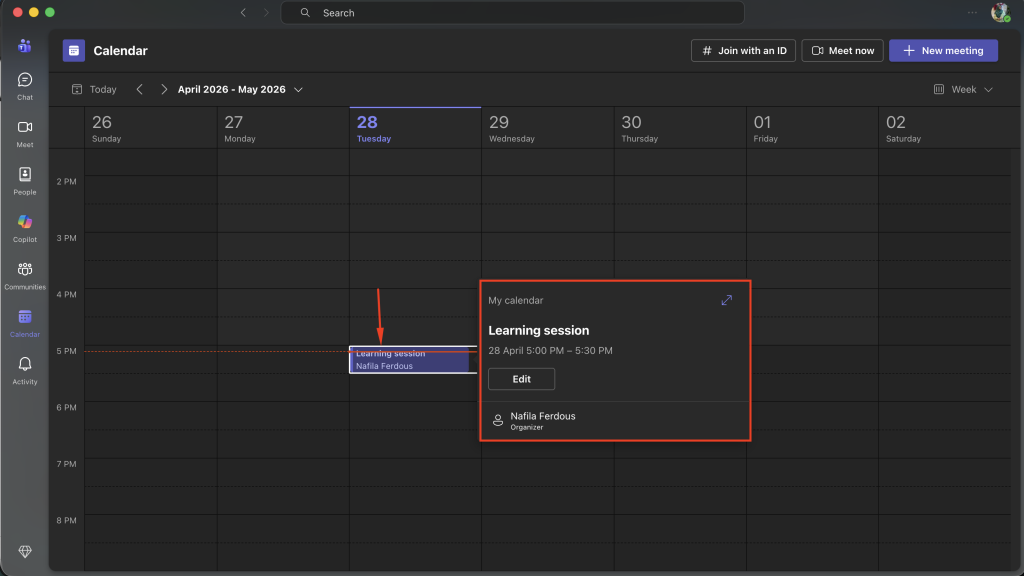Jump to Today in calendar
The height and width of the screenshot is (576, 1024).
[x=94, y=89]
